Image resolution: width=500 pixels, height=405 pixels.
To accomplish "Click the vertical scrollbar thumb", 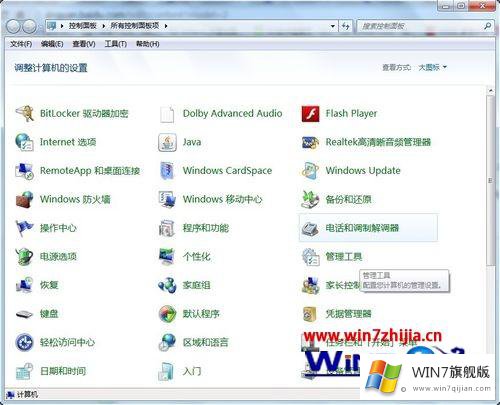I will coord(490,180).
